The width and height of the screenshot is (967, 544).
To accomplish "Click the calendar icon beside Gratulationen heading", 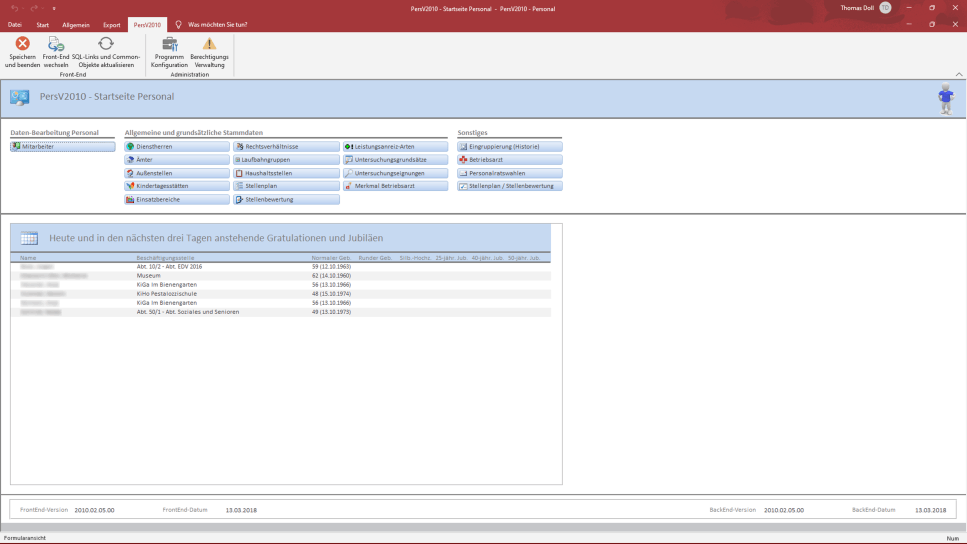I will (x=29, y=238).
